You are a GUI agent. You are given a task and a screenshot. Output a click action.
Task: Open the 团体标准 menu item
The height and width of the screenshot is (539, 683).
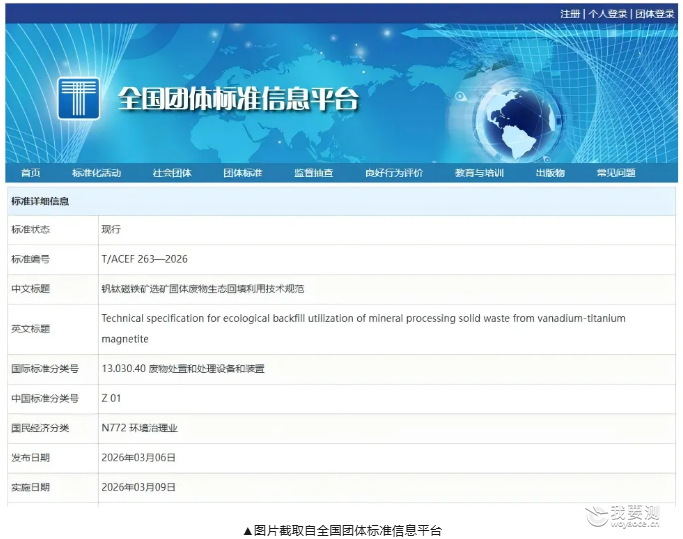click(x=243, y=173)
